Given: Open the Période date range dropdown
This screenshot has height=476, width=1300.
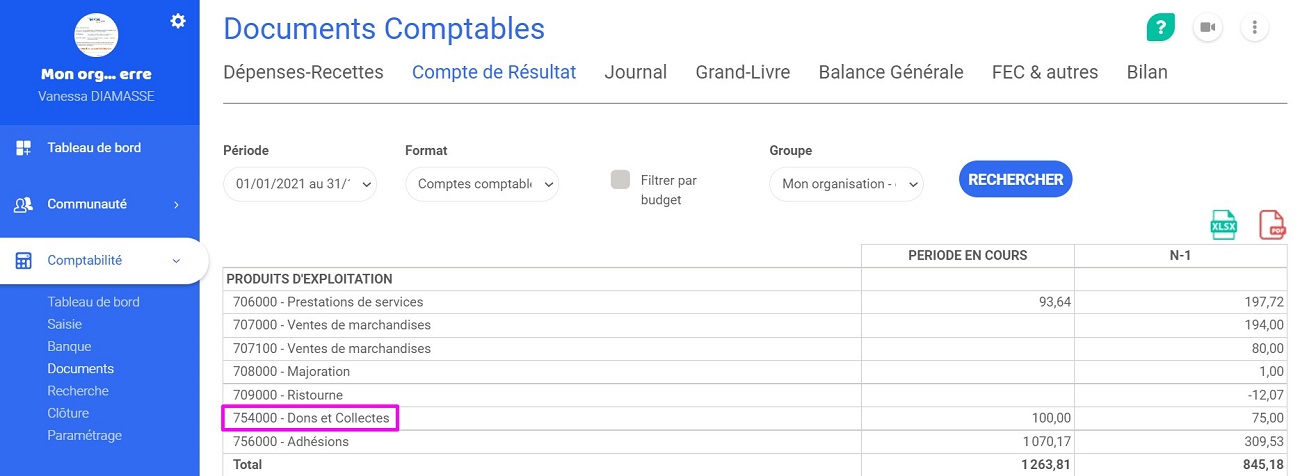Looking at the screenshot, I should (x=300, y=184).
